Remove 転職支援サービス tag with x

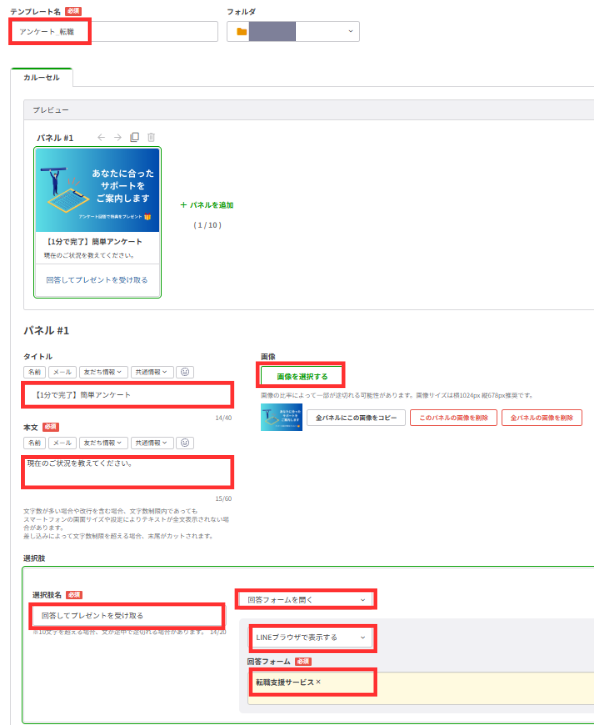tap(318, 682)
